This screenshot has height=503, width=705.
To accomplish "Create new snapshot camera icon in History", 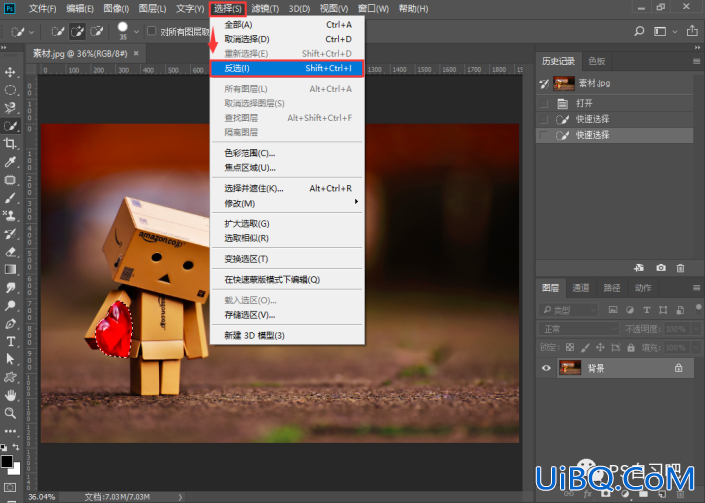I will (x=660, y=268).
